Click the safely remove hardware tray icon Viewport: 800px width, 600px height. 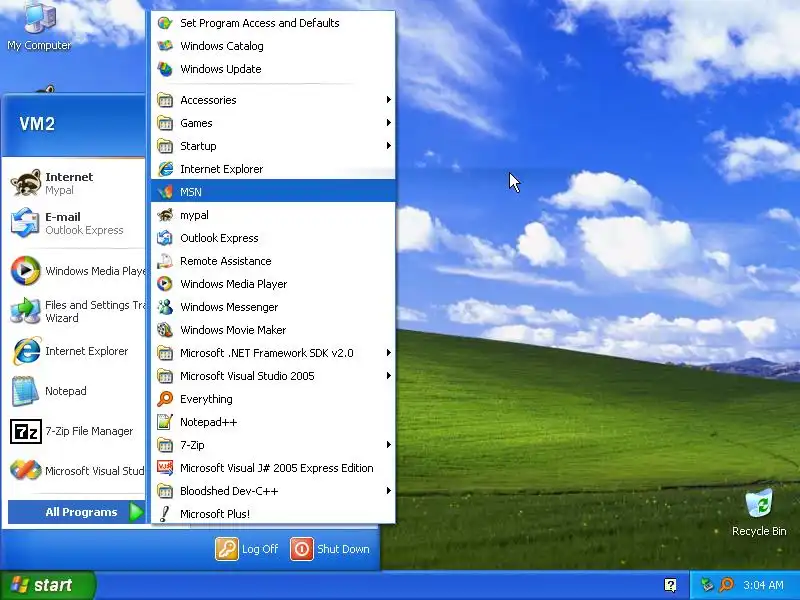(x=707, y=584)
